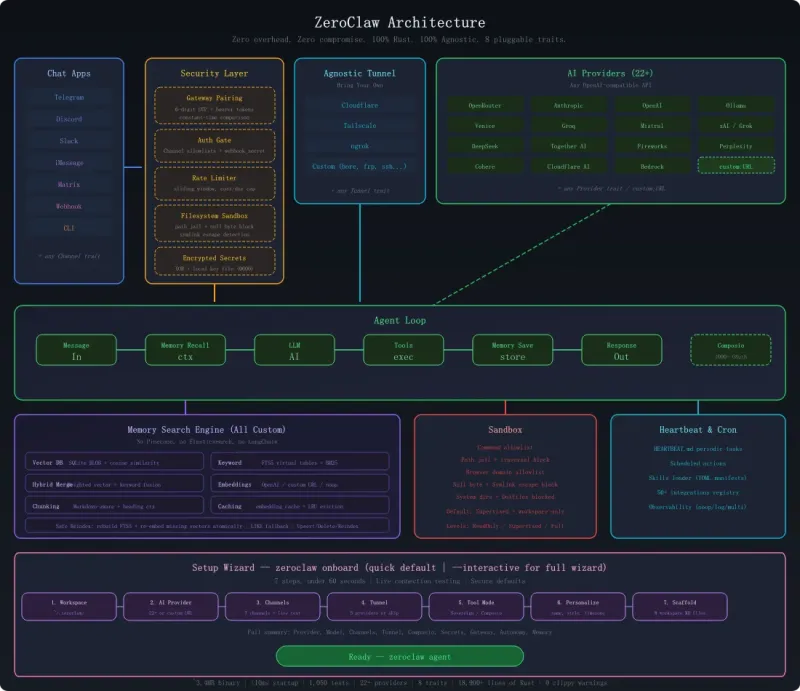800x691 pixels.
Task: Click the Vector DB memory cell
Action: [114, 462]
